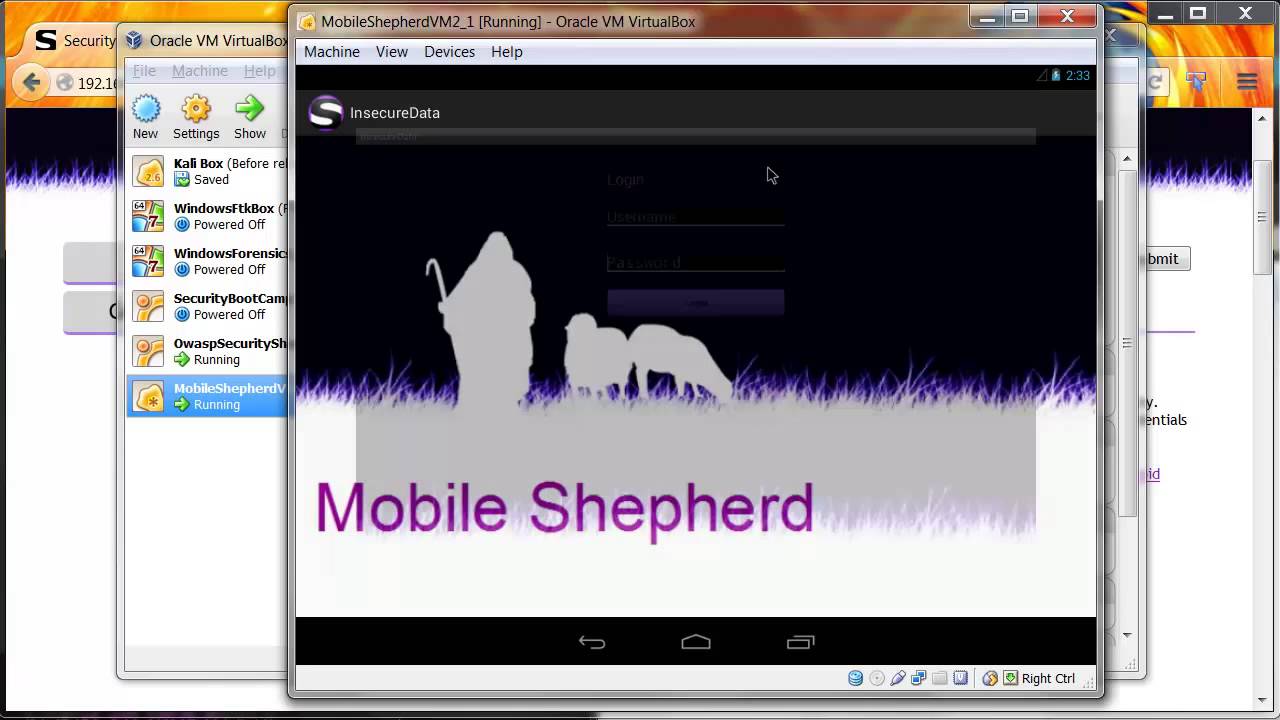The image size is (1280, 720).
Task: Click the browser reload button
Action: click(1155, 82)
